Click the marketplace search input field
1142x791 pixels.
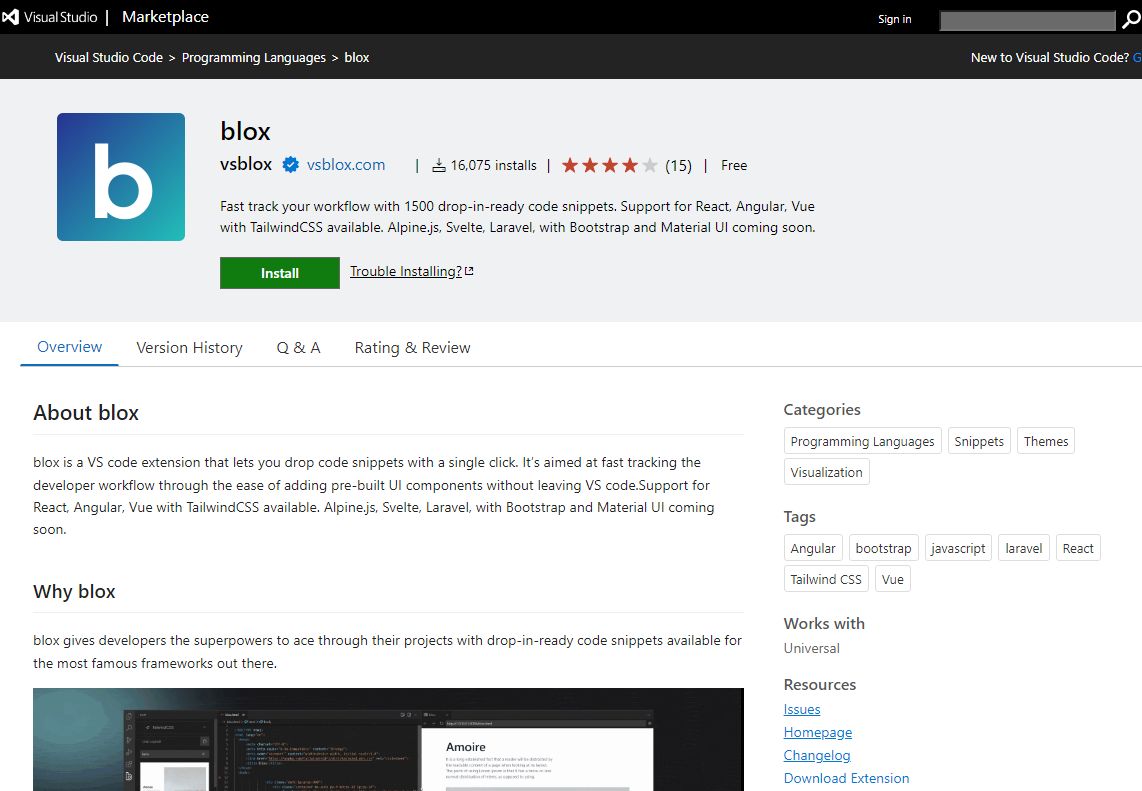coord(1028,20)
